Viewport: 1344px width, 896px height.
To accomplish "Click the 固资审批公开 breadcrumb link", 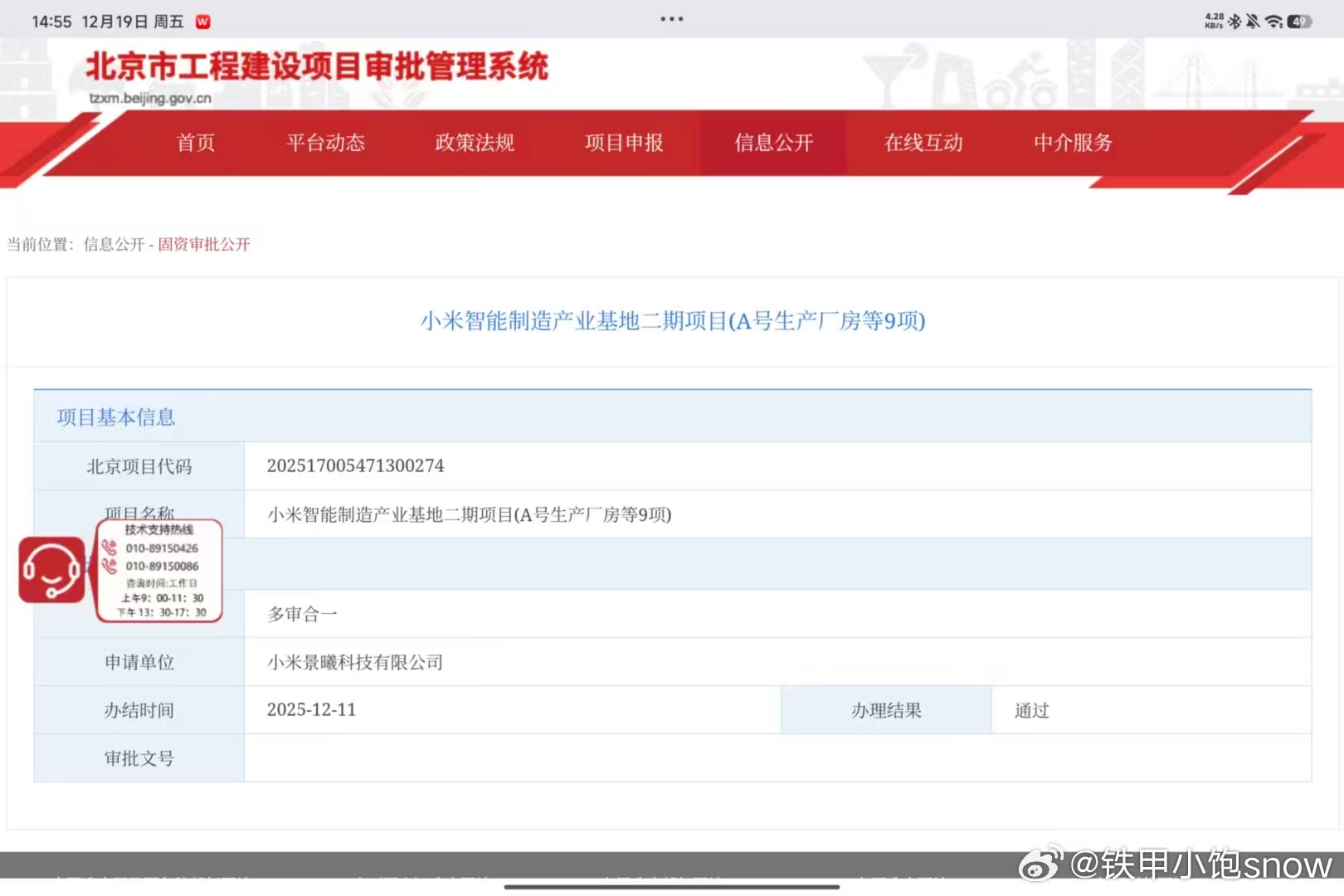I will [204, 245].
